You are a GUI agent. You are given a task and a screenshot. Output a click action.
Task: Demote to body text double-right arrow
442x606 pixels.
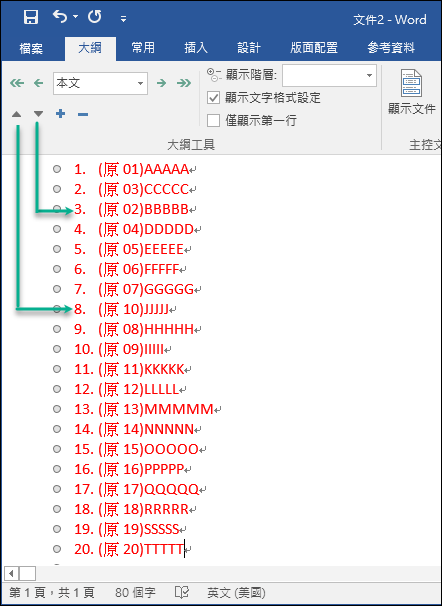(x=184, y=83)
